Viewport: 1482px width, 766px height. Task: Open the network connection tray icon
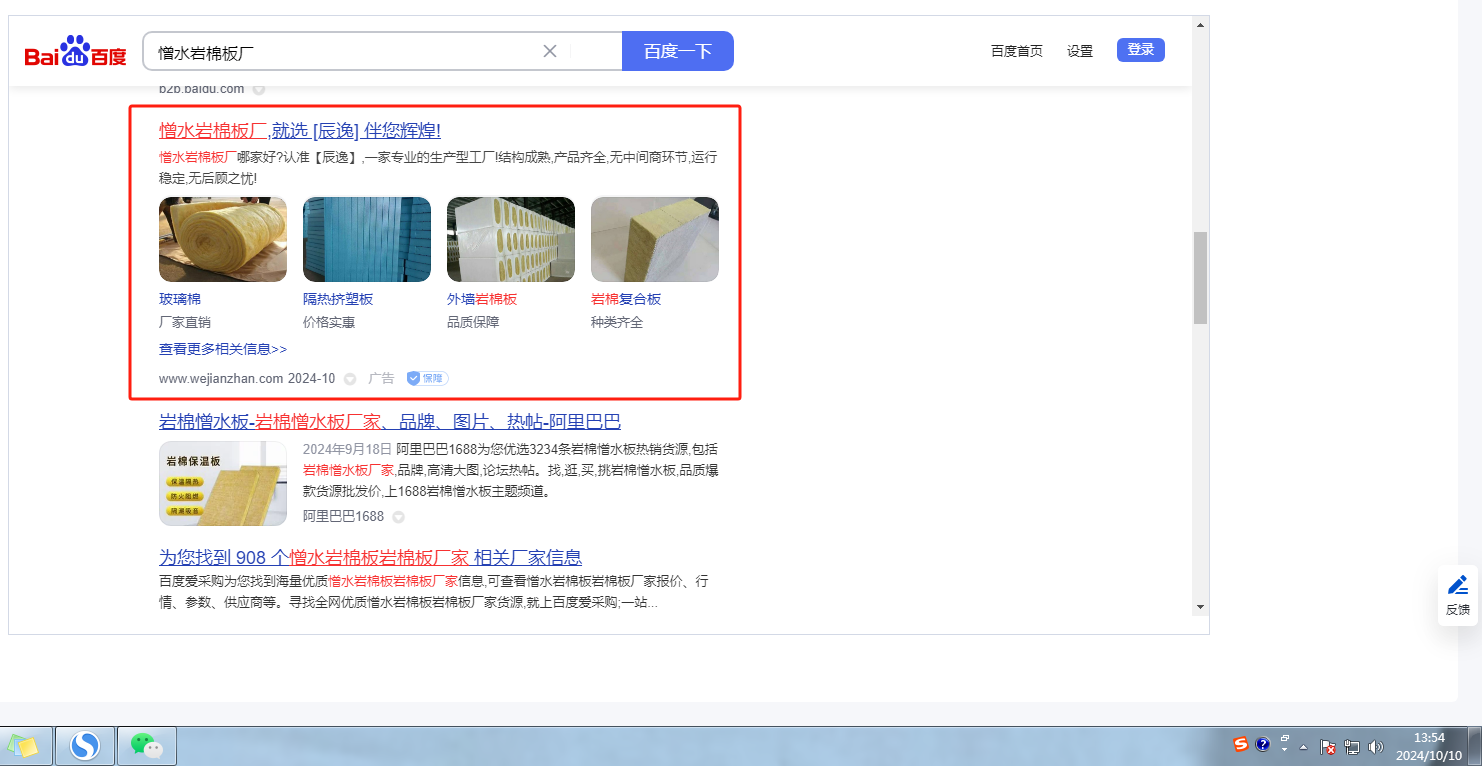point(1352,746)
